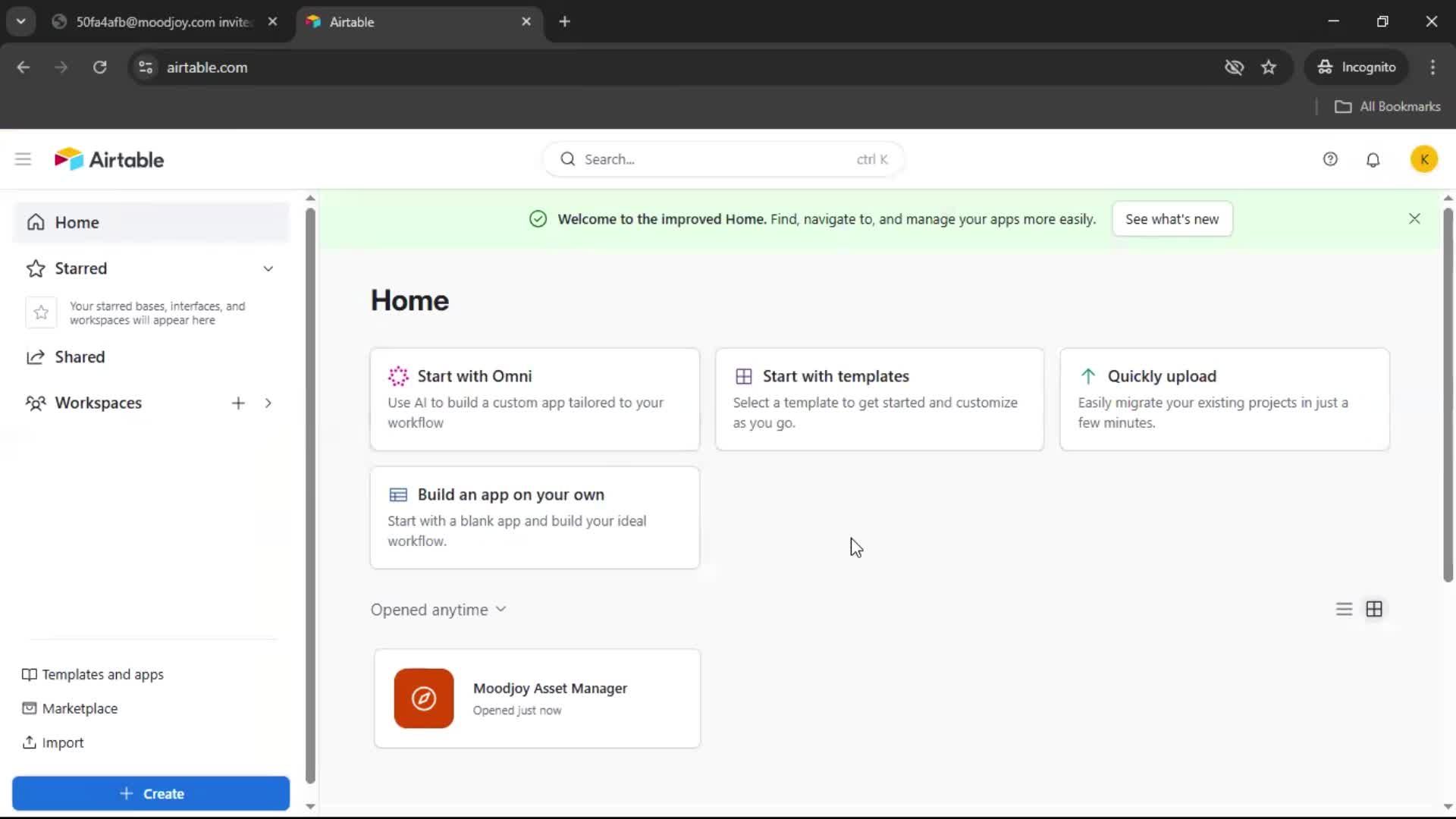Open the account avatar K
The width and height of the screenshot is (1456, 819).
coord(1424,159)
